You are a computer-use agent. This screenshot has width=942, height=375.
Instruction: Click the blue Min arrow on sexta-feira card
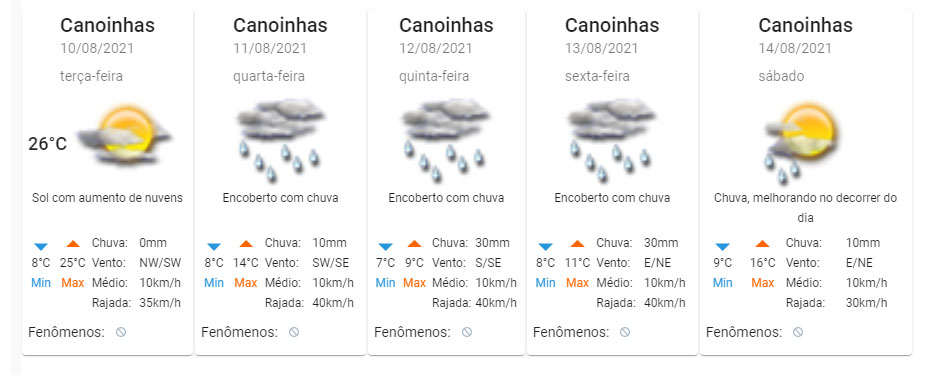coord(545,246)
